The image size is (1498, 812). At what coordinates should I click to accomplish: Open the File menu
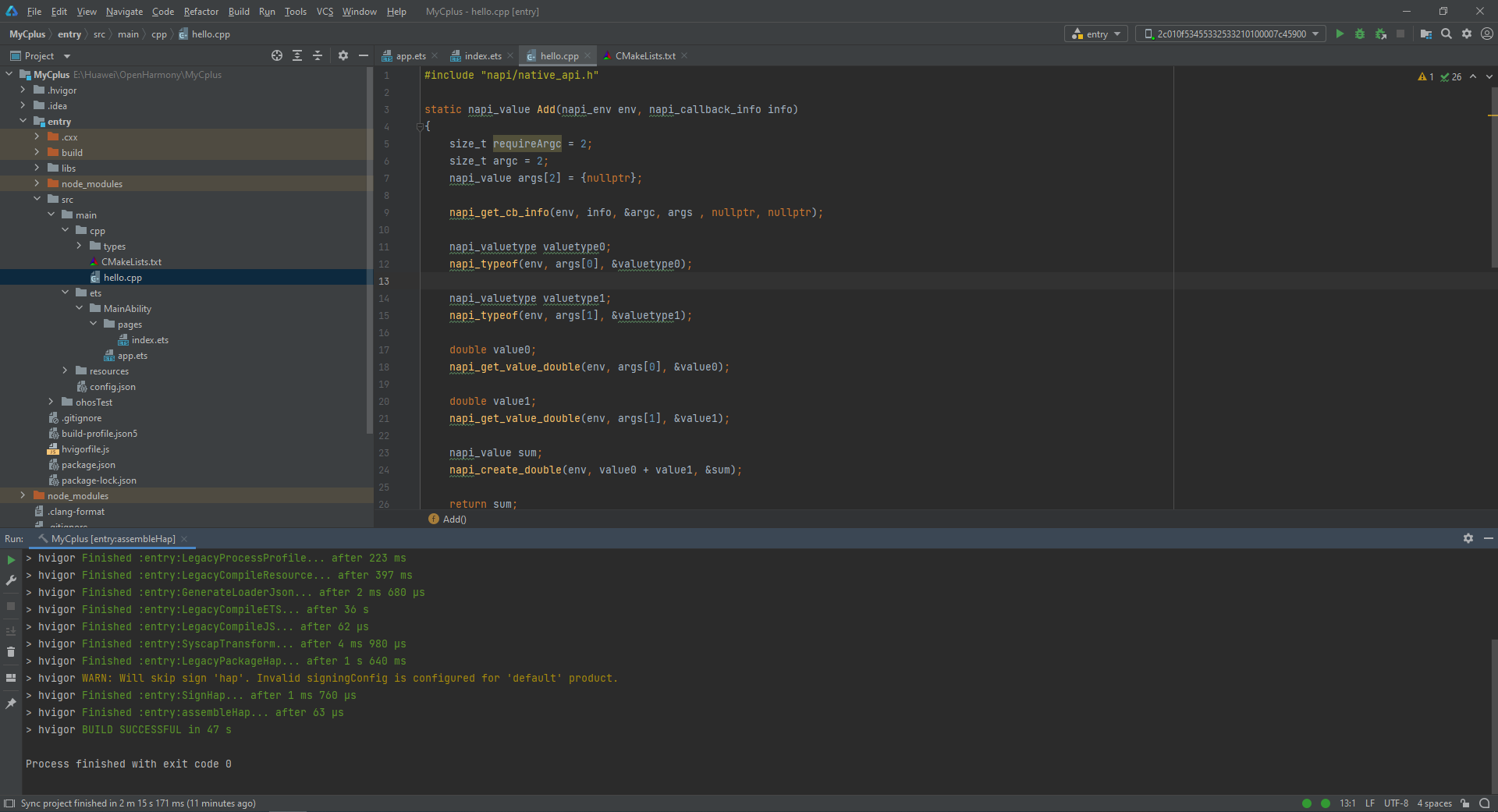[x=34, y=11]
